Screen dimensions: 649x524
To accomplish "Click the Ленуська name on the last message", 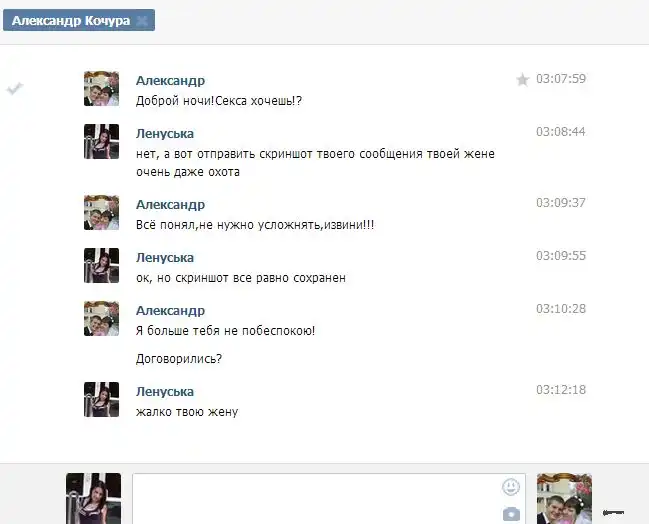I will [165, 392].
